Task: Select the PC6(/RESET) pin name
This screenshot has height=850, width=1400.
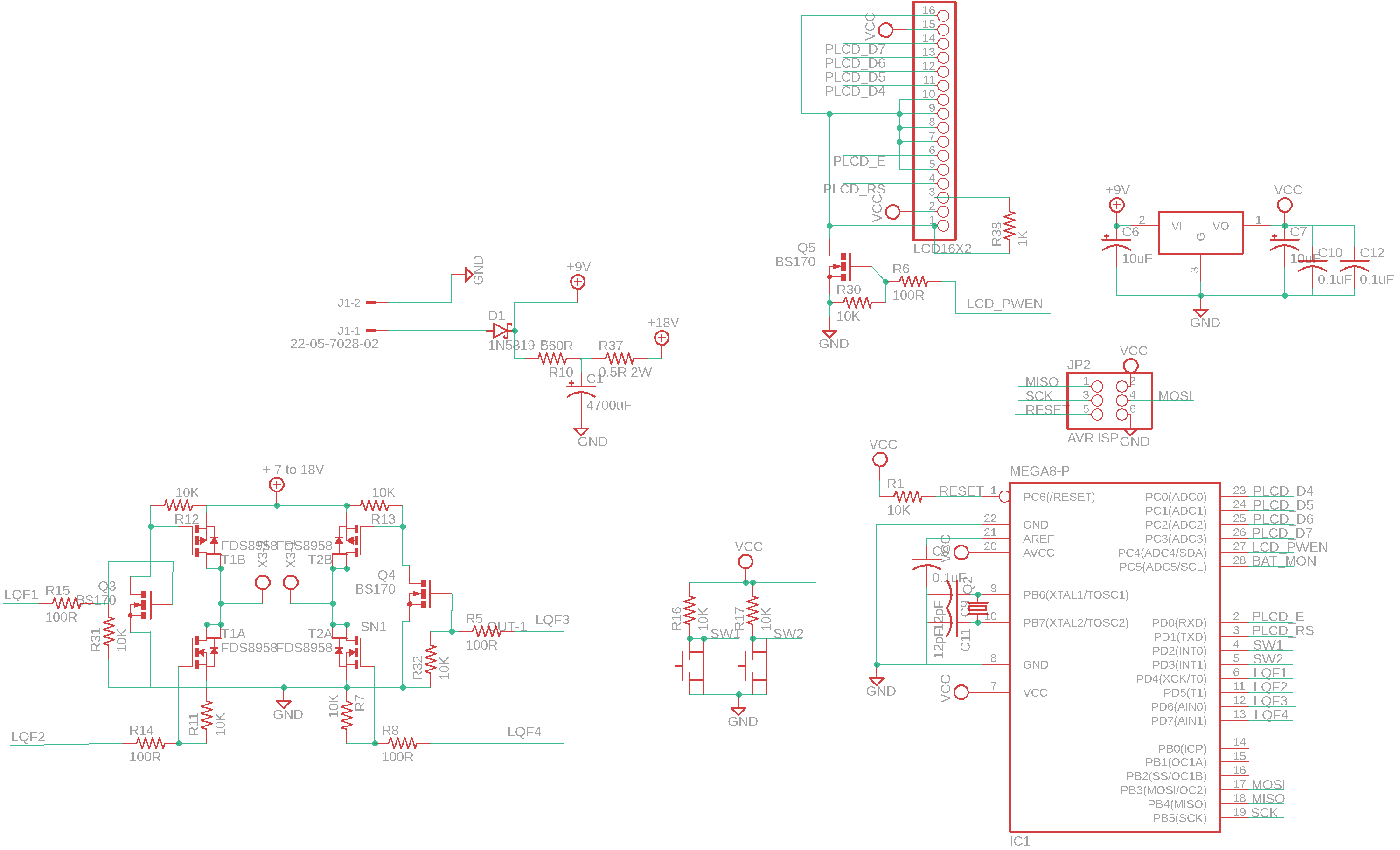Action: point(1059,497)
